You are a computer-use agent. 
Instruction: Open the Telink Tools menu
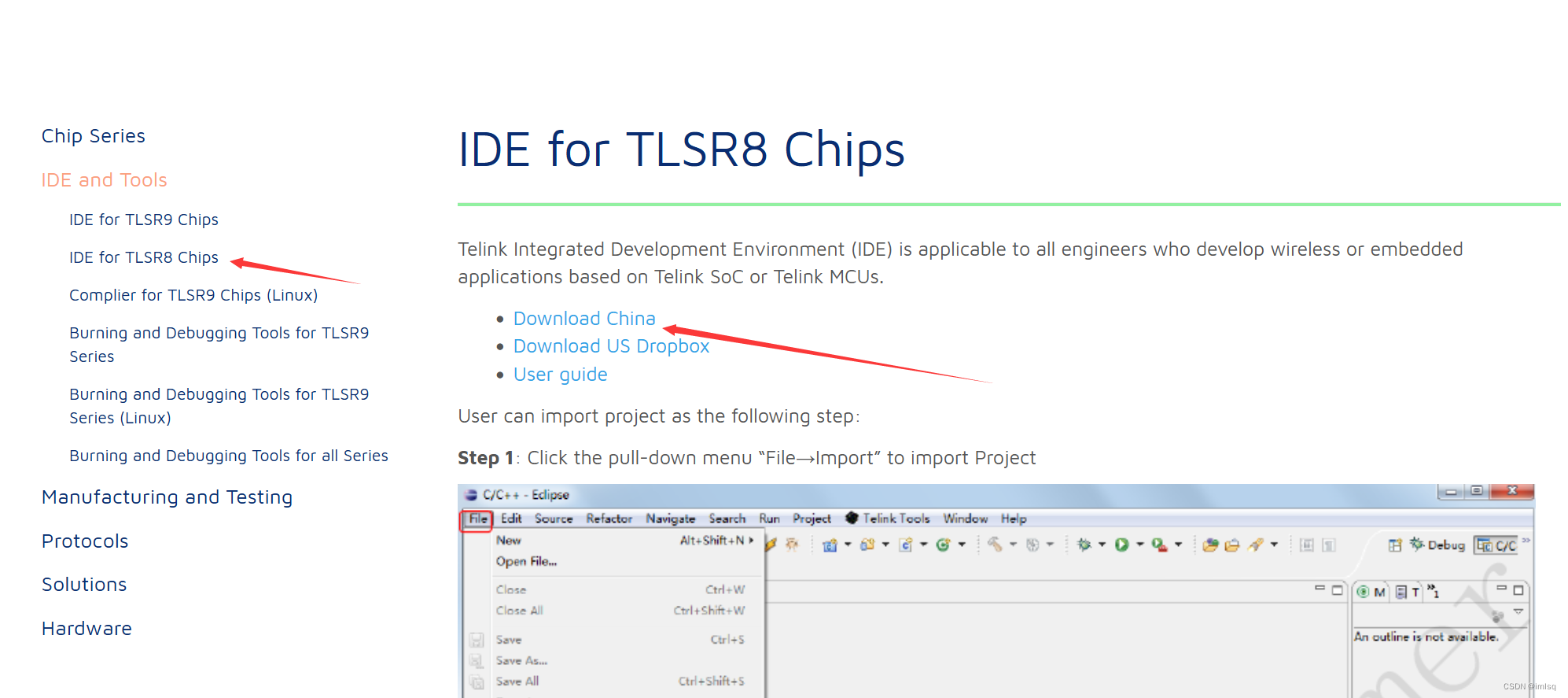(x=888, y=519)
